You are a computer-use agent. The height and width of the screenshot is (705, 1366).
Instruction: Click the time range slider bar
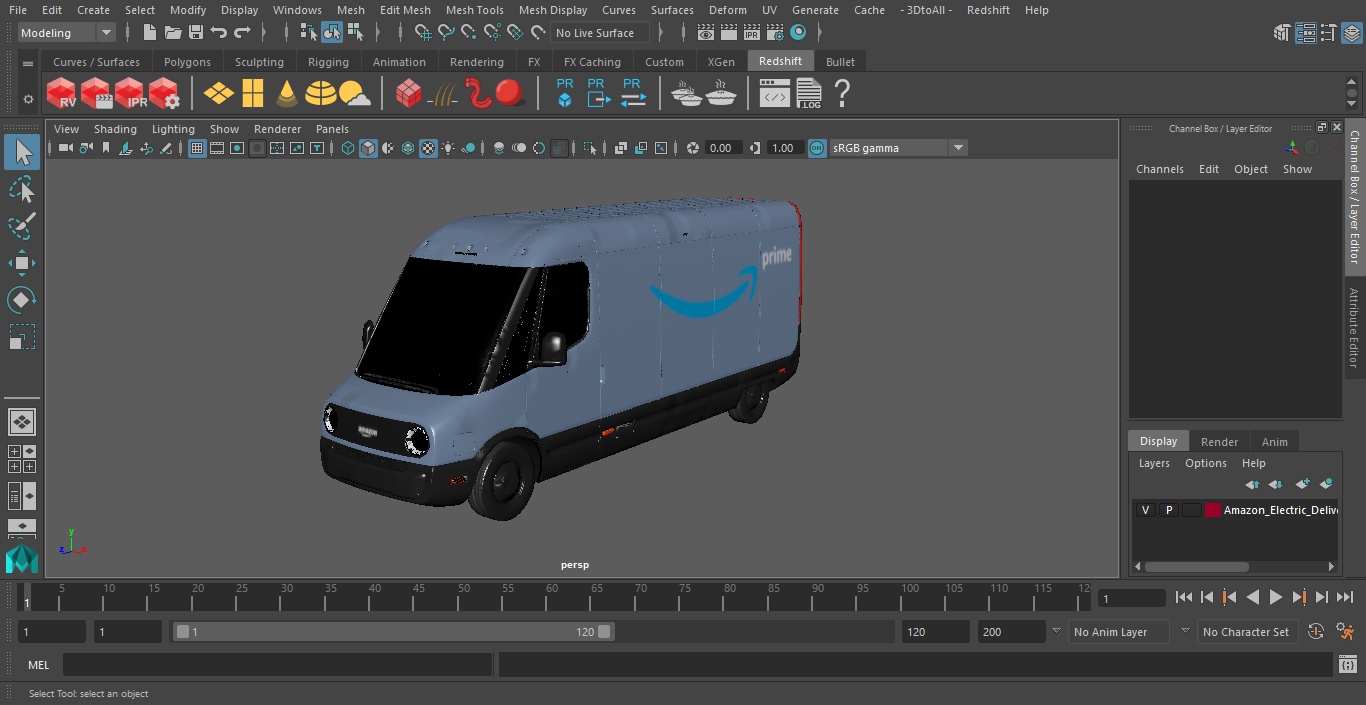[x=394, y=632]
